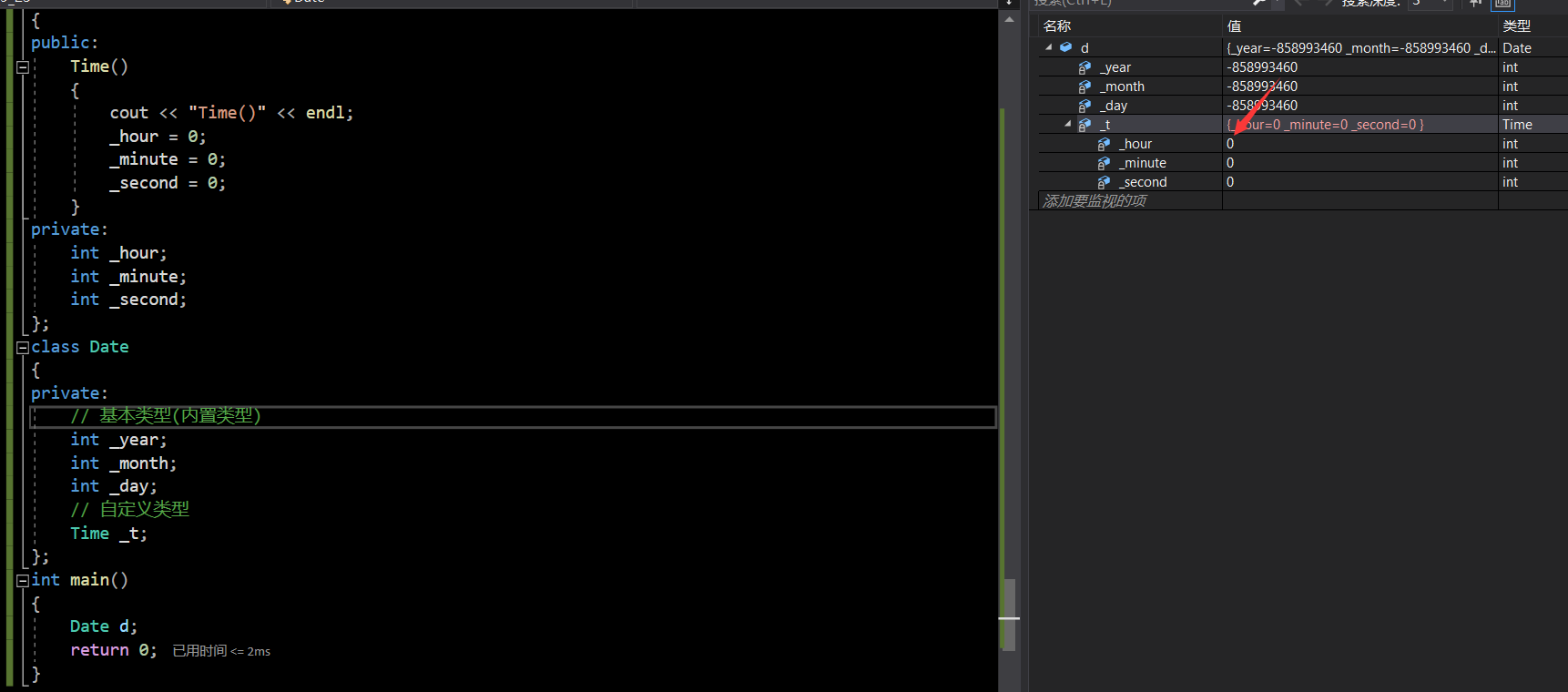Click the editor scrollbar up arrow
The width and height of the screenshot is (1568, 692).
(x=1009, y=19)
